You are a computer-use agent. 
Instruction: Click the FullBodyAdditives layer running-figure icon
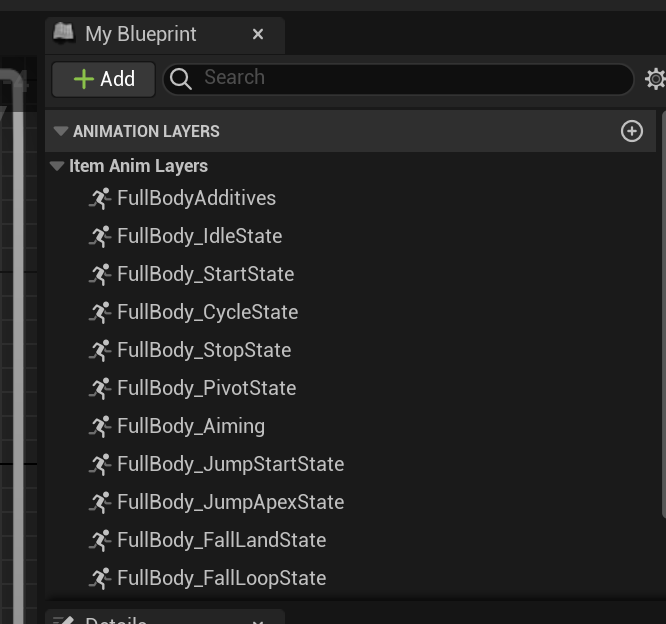(x=99, y=198)
